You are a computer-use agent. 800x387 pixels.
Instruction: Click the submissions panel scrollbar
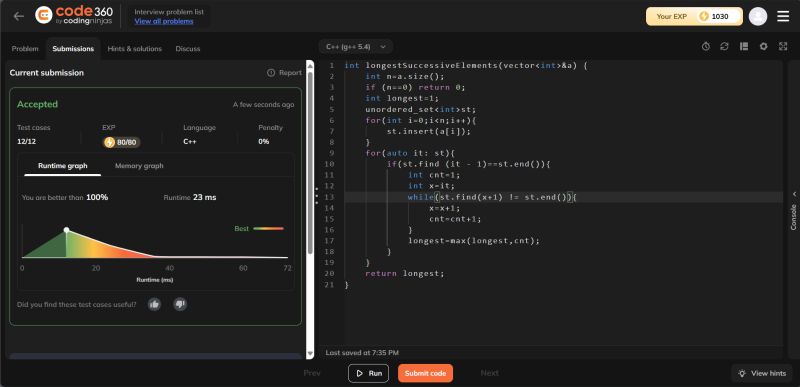pyautogui.click(x=310, y=163)
